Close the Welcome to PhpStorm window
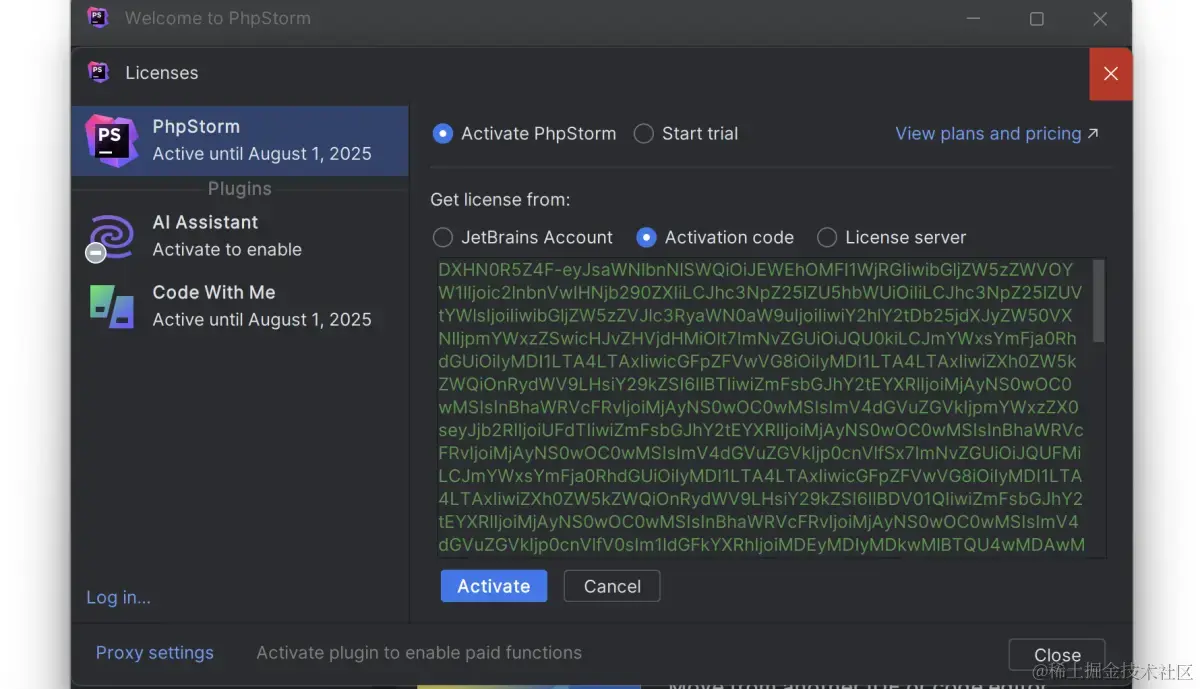 [1100, 18]
